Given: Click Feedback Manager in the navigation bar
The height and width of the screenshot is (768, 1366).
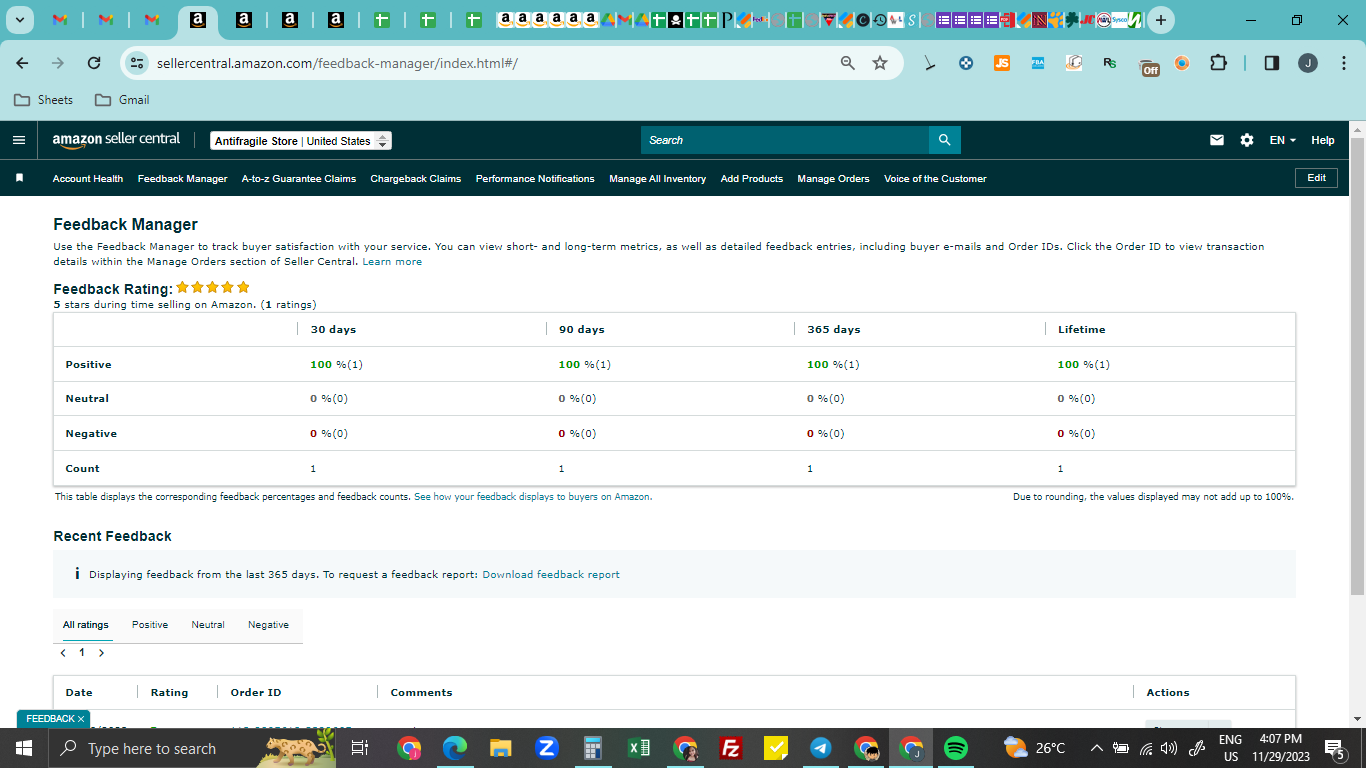Looking at the screenshot, I should 183,179.
